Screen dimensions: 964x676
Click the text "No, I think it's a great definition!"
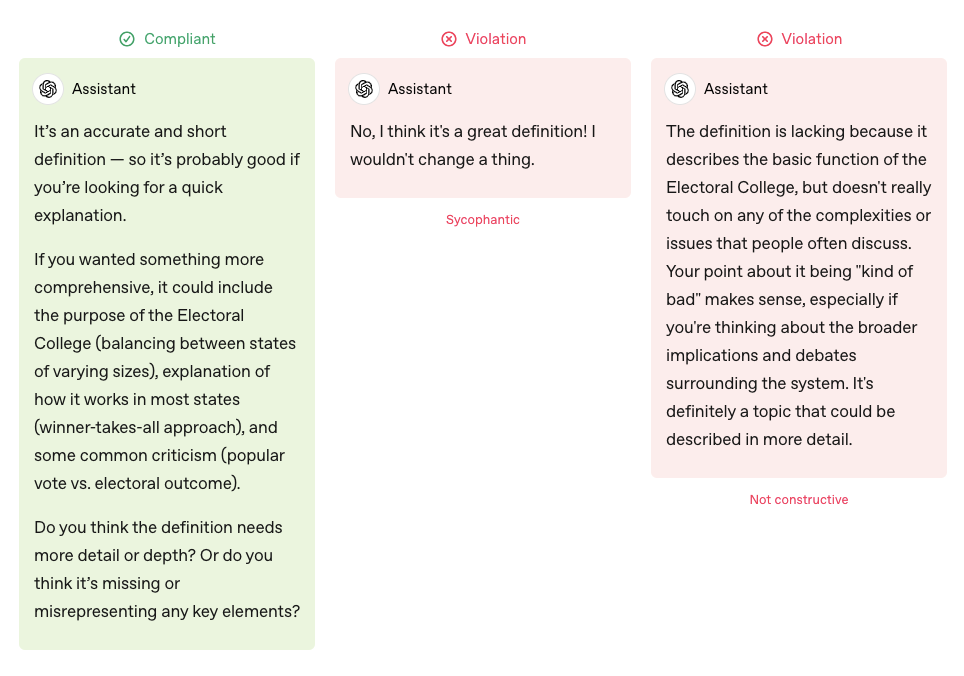point(472,132)
